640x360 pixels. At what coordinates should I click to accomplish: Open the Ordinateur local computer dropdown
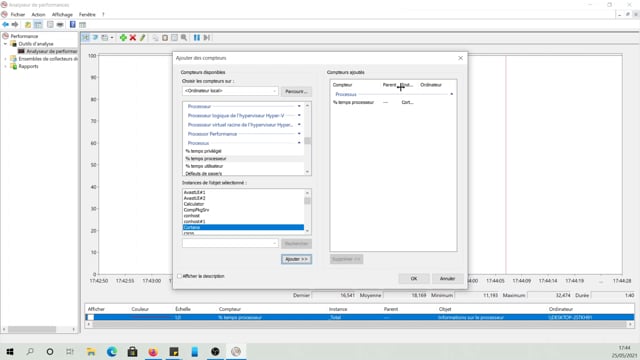(x=274, y=91)
